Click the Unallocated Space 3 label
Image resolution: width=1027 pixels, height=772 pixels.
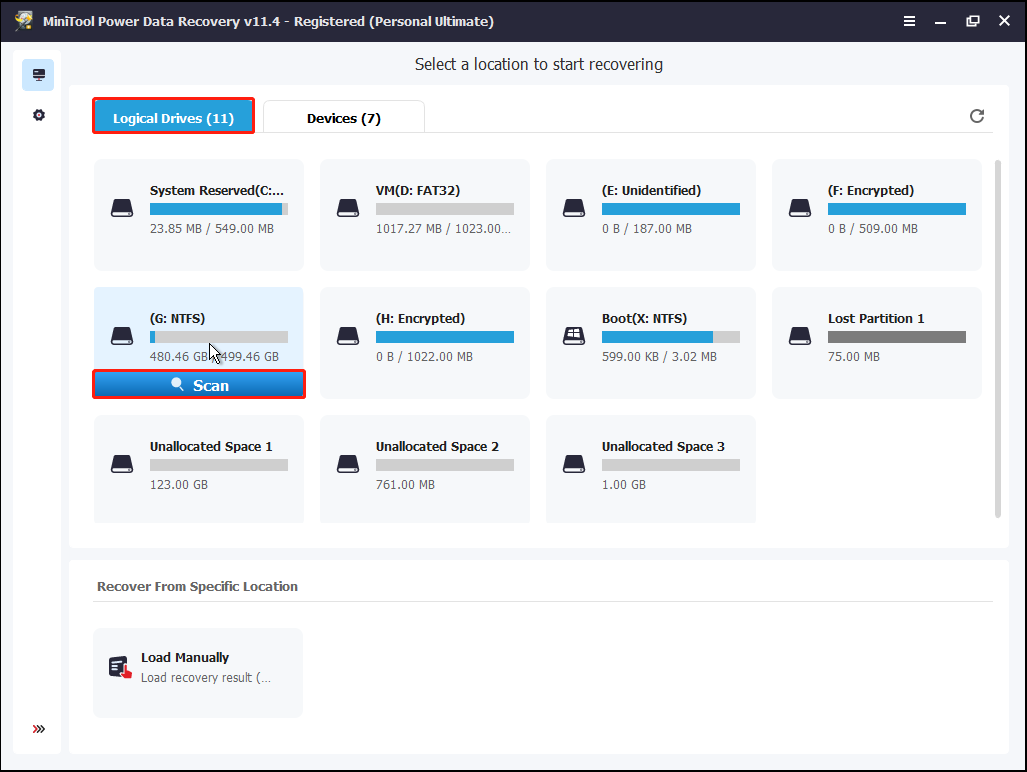pyautogui.click(x=663, y=447)
